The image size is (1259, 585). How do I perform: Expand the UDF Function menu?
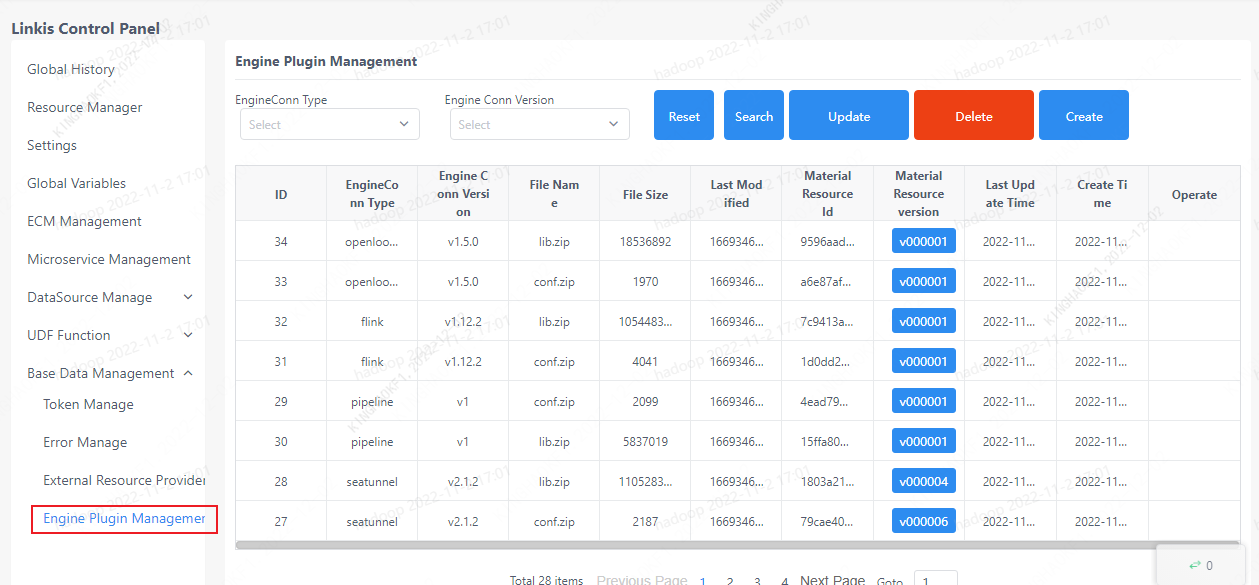coord(68,334)
